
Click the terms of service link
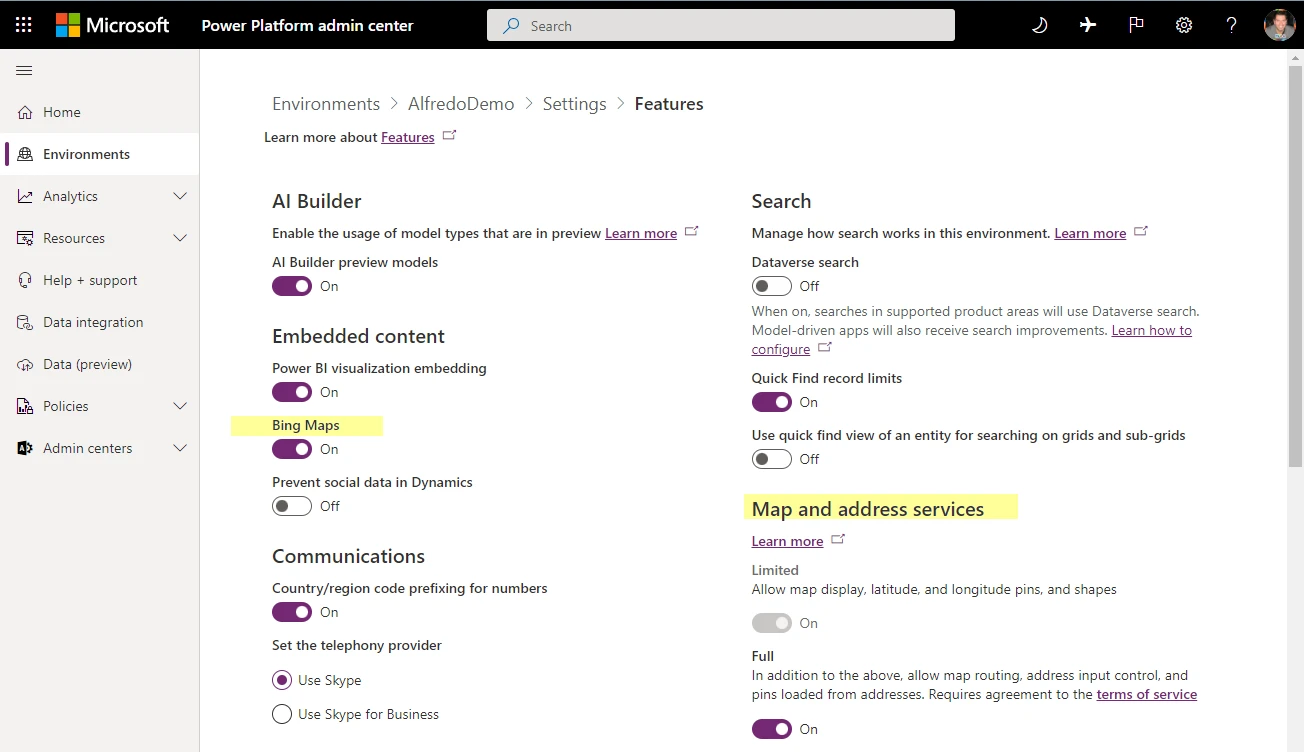(1146, 694)
